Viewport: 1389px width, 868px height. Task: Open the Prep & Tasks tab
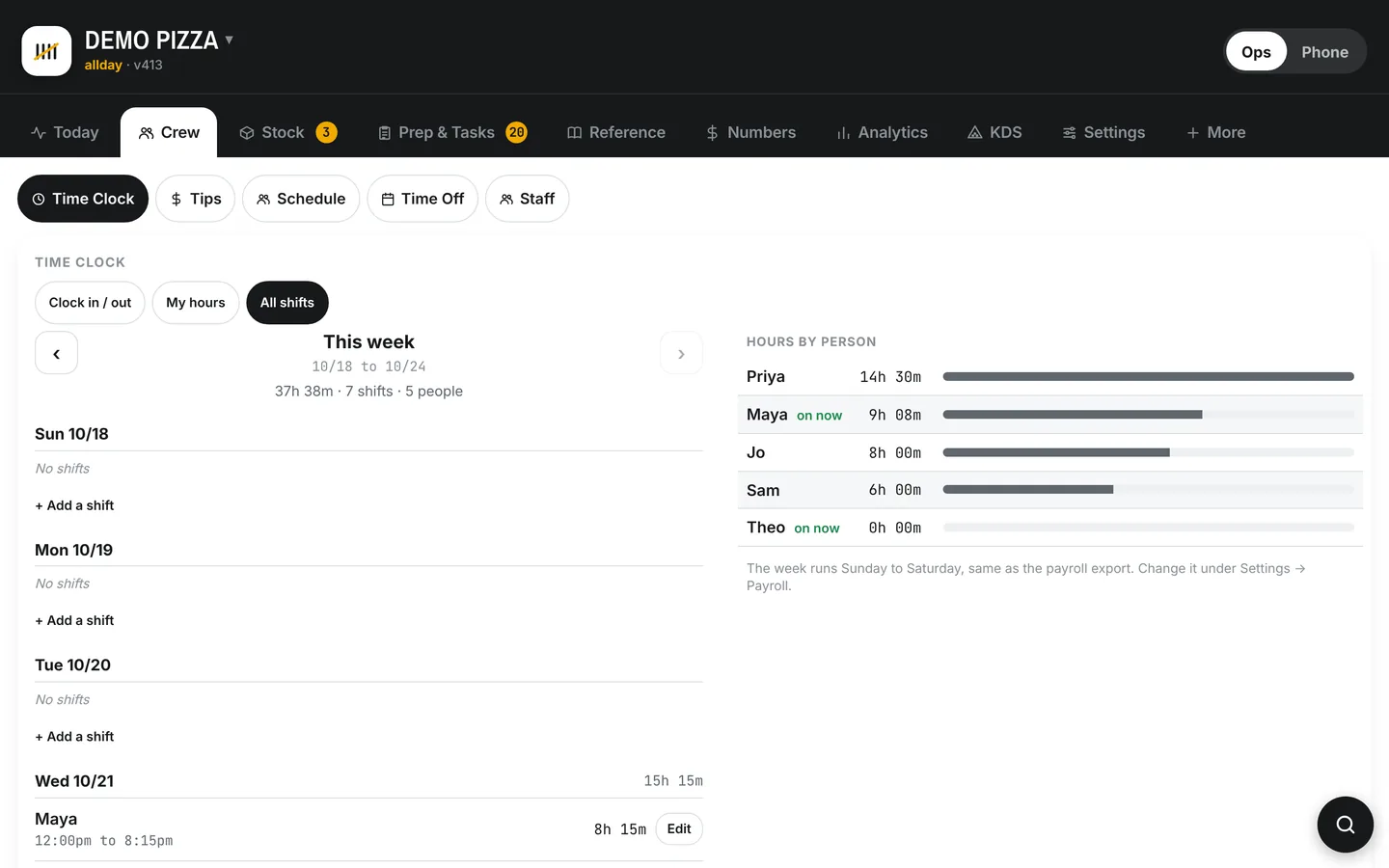(x=451, y=132)
